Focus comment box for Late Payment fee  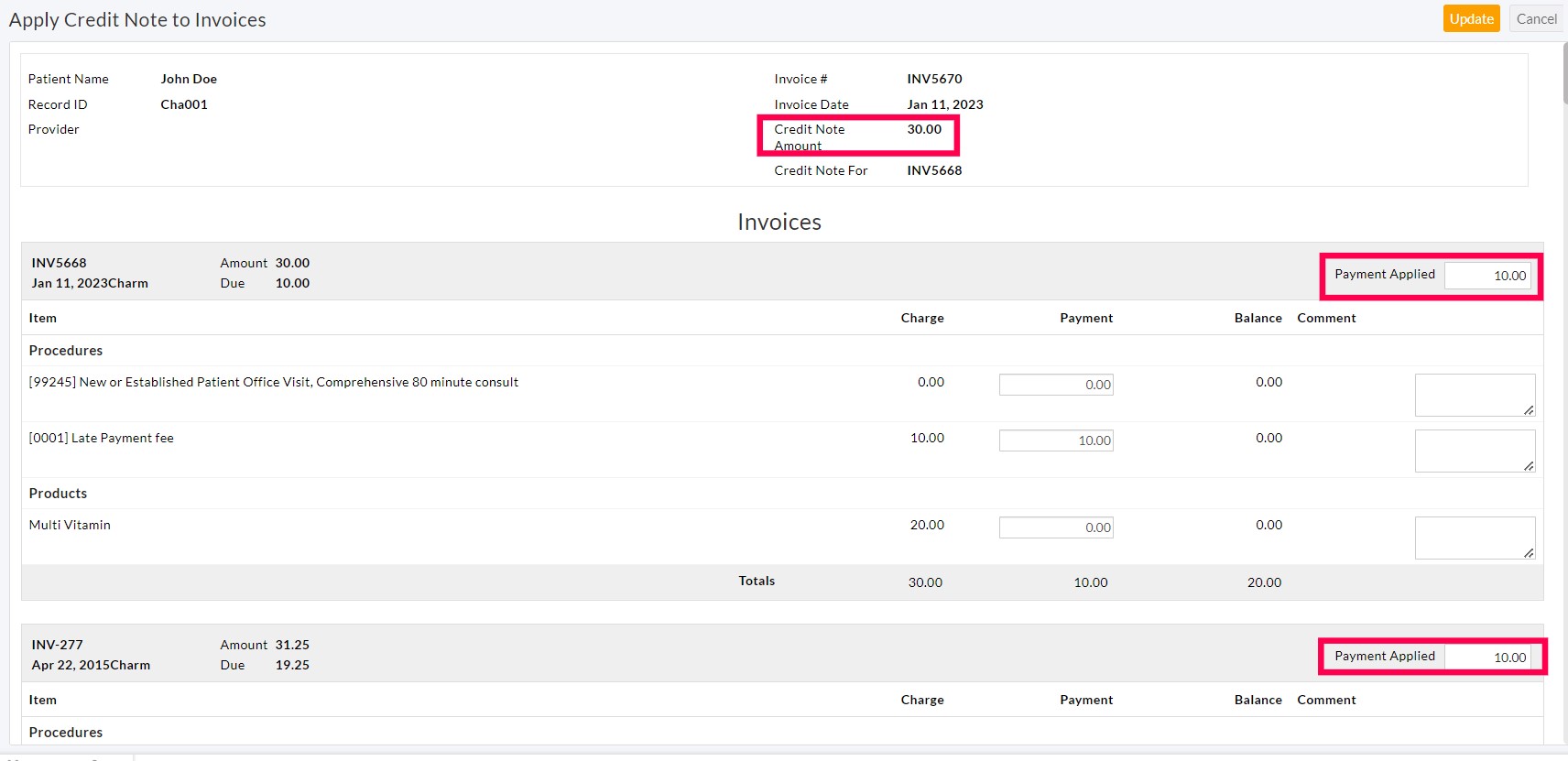[1474, 451]
